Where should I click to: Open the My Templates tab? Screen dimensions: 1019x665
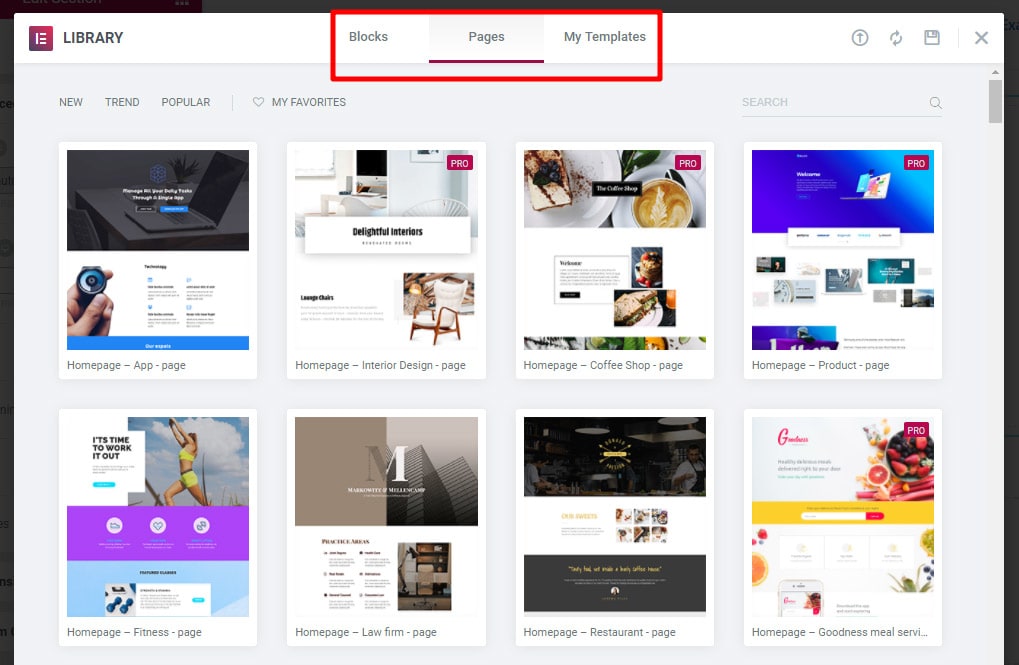tap(604, 37)
